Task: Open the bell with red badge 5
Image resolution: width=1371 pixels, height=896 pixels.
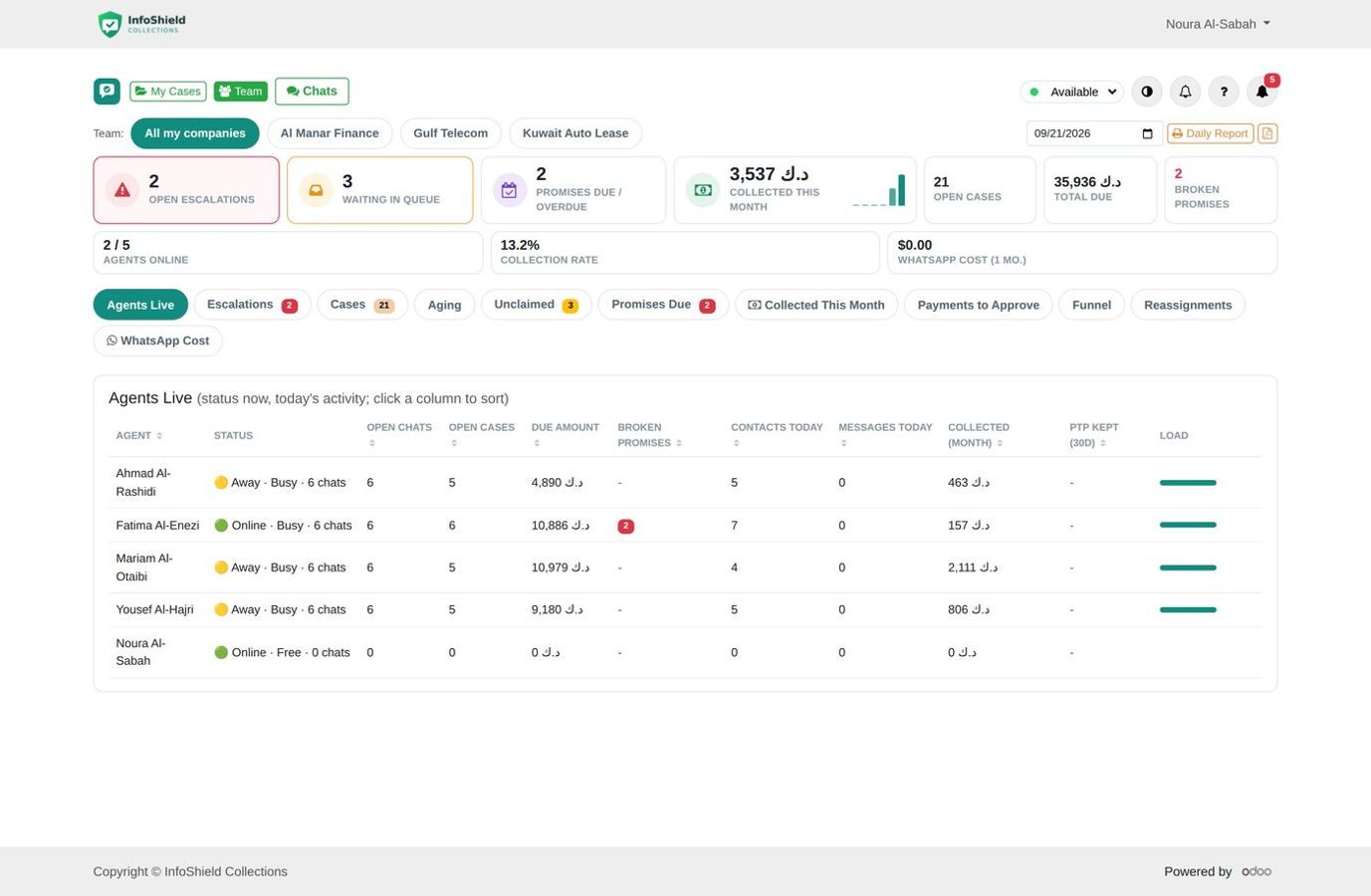Action: (1261, 92)
